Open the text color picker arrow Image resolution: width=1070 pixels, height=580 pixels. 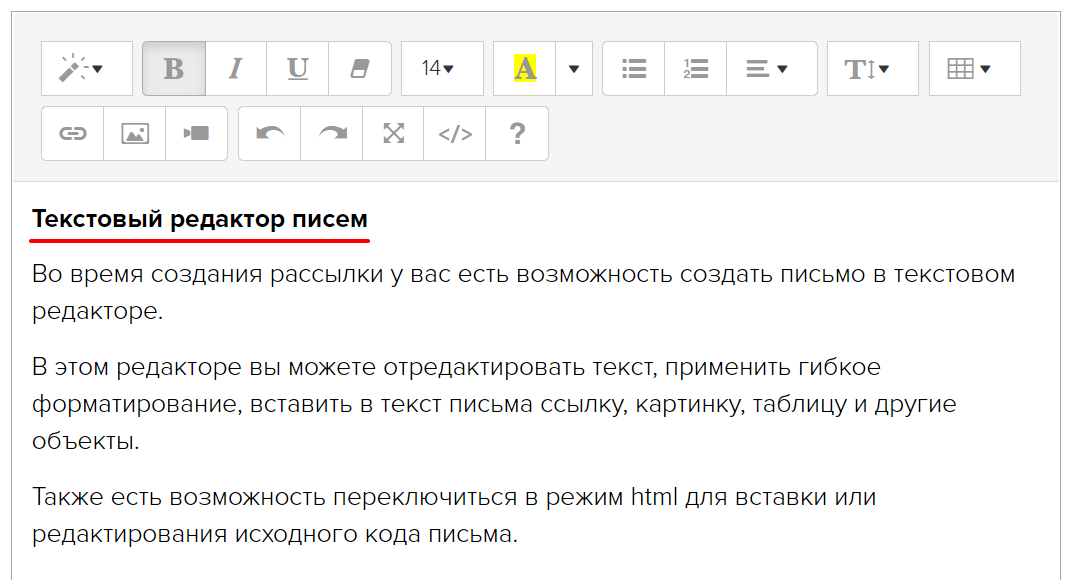(574, 68)
